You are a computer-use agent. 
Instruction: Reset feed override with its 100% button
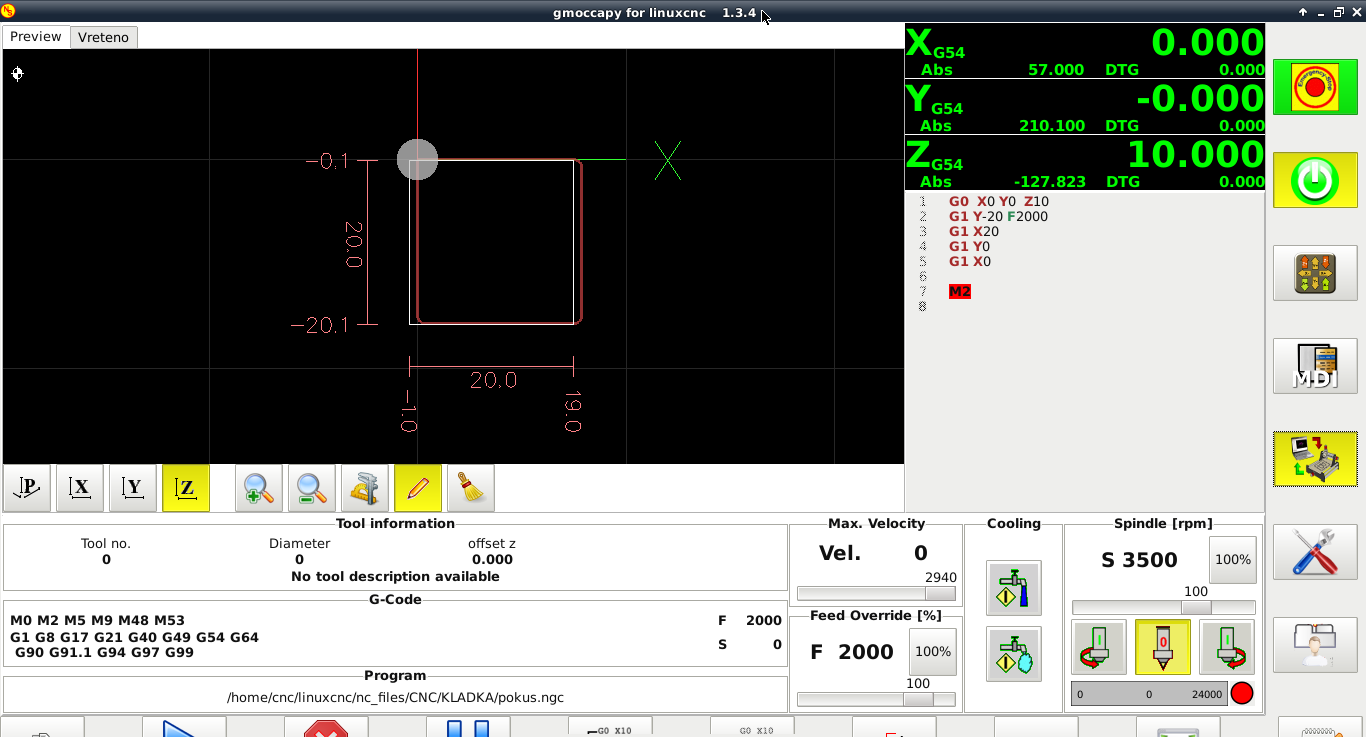(932, 652)
